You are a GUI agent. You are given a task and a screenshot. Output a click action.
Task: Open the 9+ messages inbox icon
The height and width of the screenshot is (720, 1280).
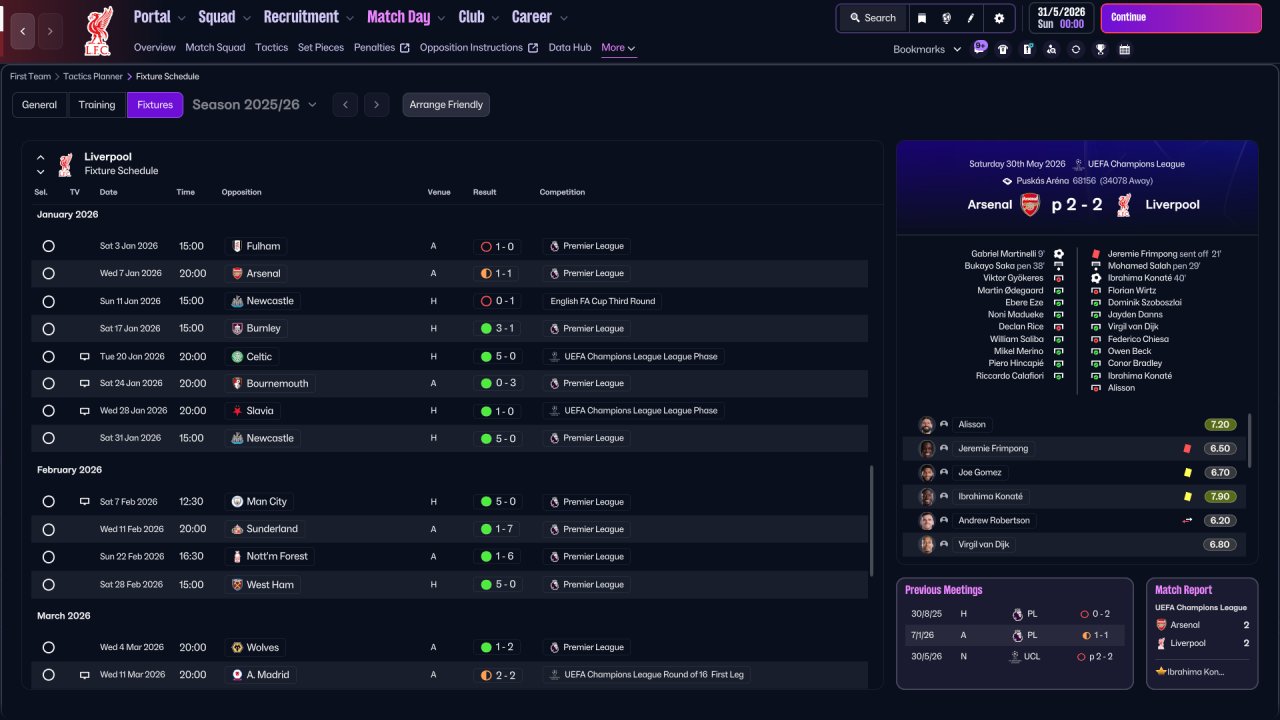coord(979,48)
